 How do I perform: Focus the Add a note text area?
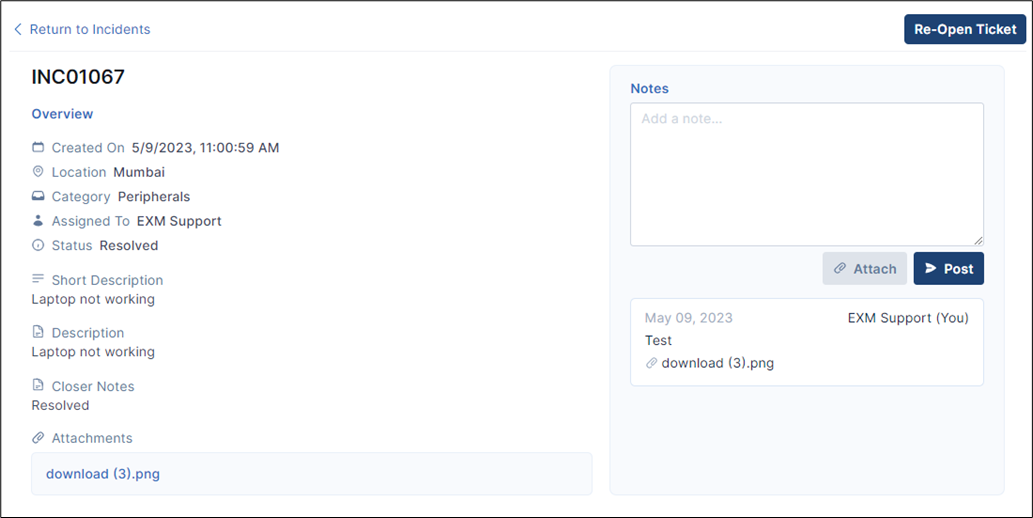[807, 174]
